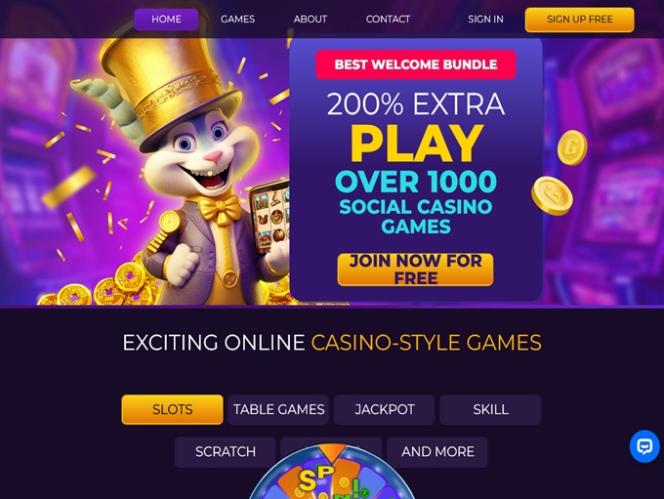
Task: Select the And More tab
Action: (437, 452)
